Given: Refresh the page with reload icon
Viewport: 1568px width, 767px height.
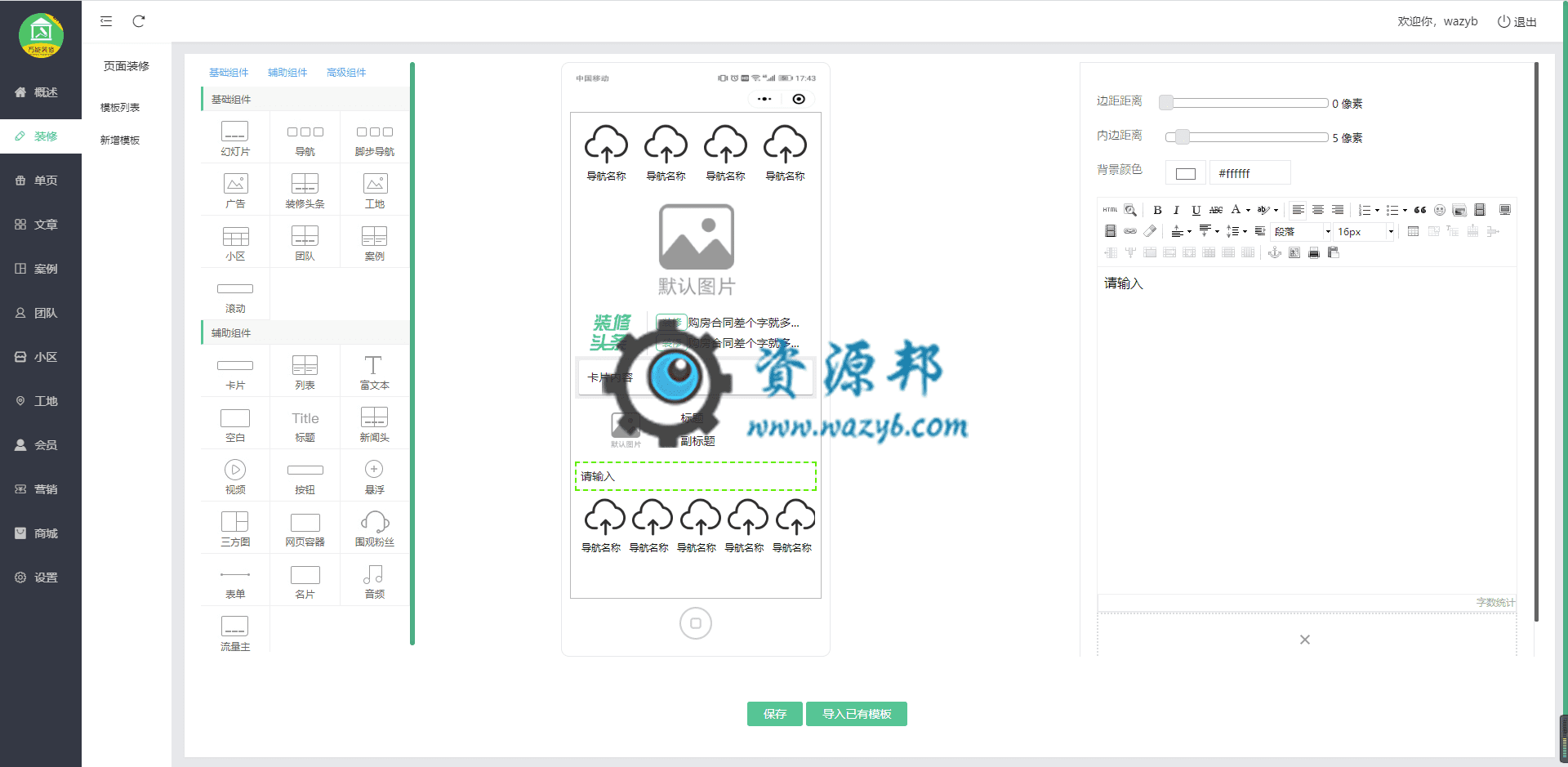Looking at the screenshot, I should click(x=139, y=21).
